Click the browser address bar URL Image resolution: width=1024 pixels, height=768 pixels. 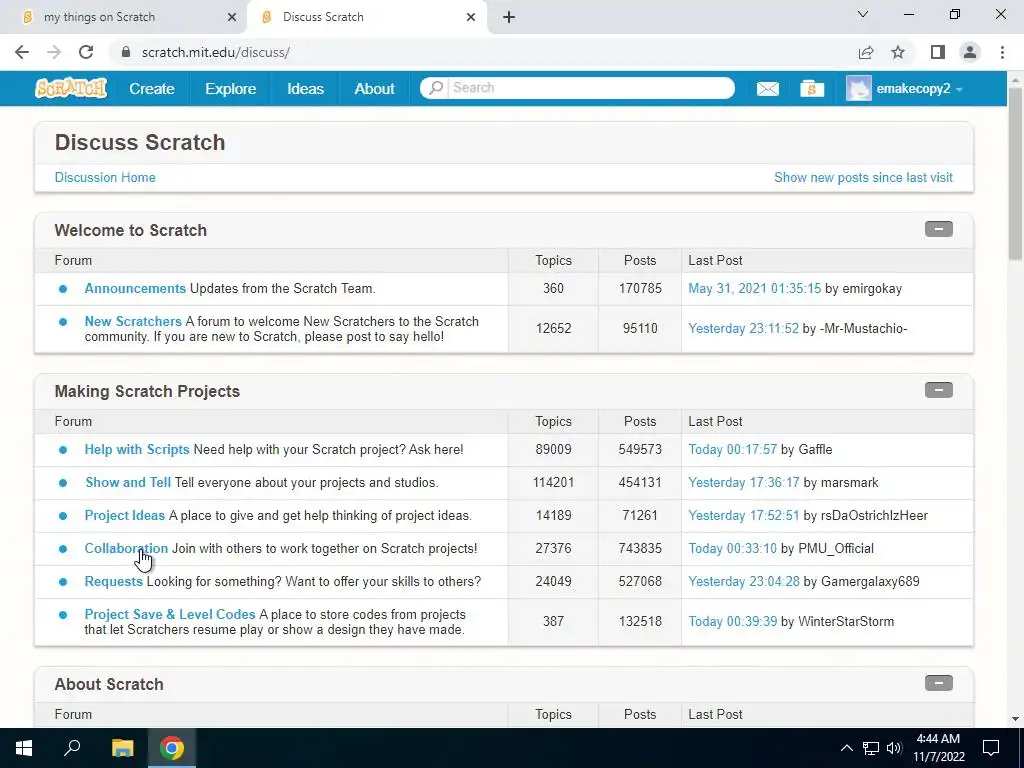pyautogui.click(x=216, y=52)
